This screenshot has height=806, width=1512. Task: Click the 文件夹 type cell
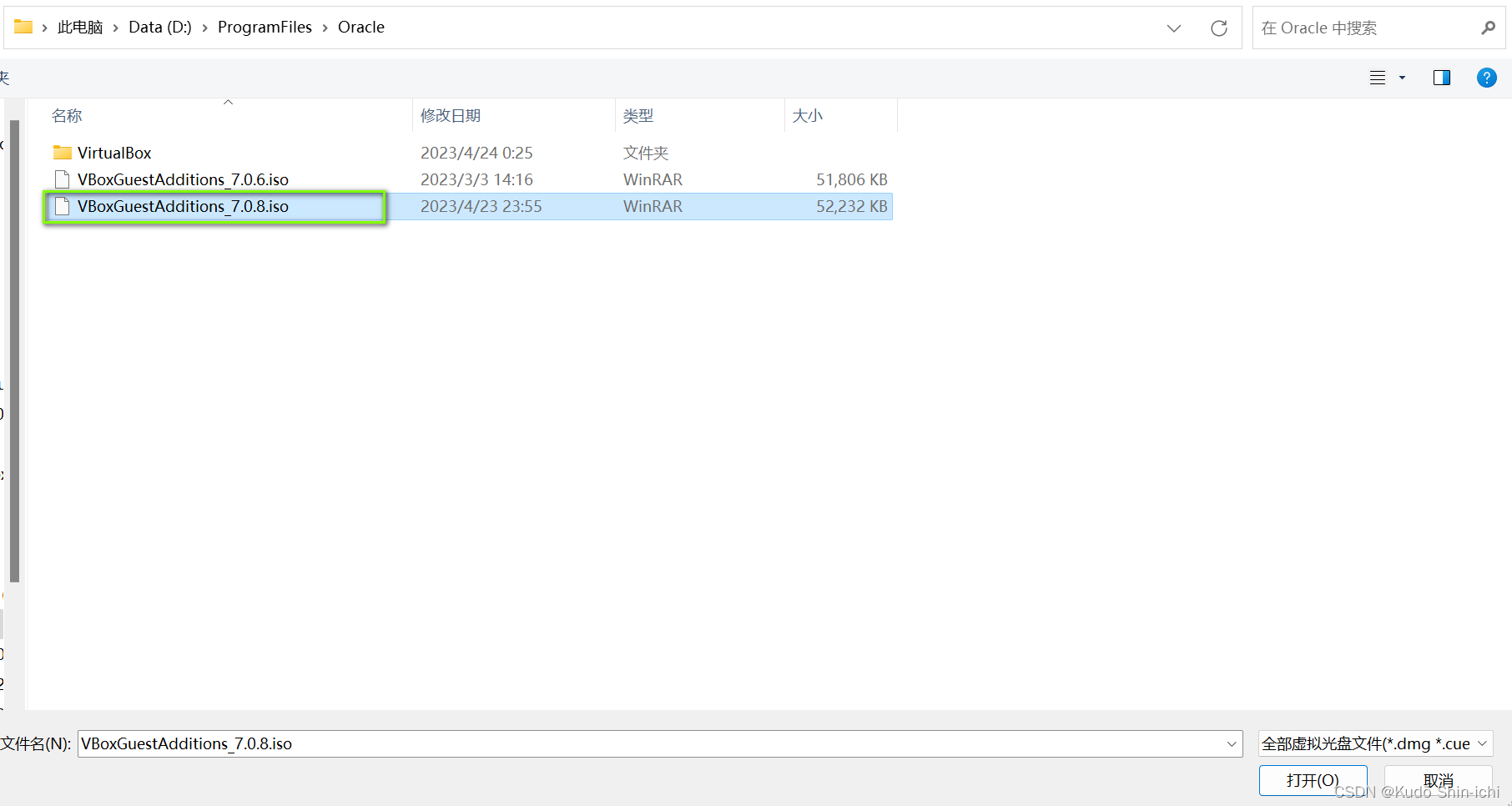646,153
